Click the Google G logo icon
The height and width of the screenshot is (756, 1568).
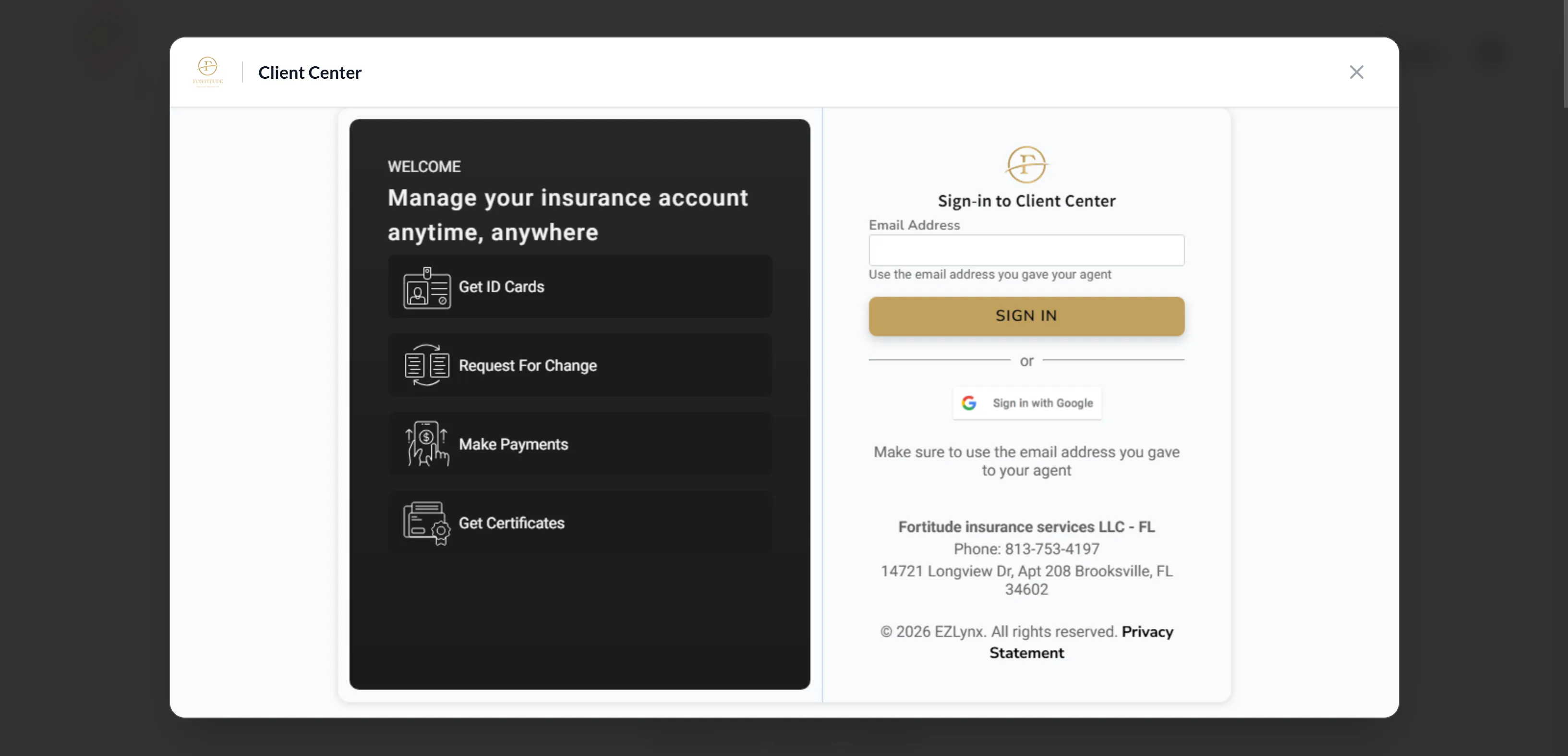click(x=969, y=402)
